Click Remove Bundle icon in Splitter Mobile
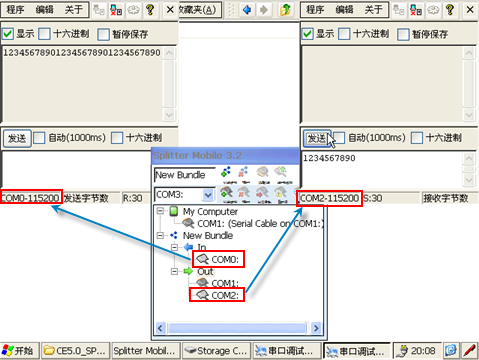The width and height of the screenshot is (479, 360). (244, 173)
